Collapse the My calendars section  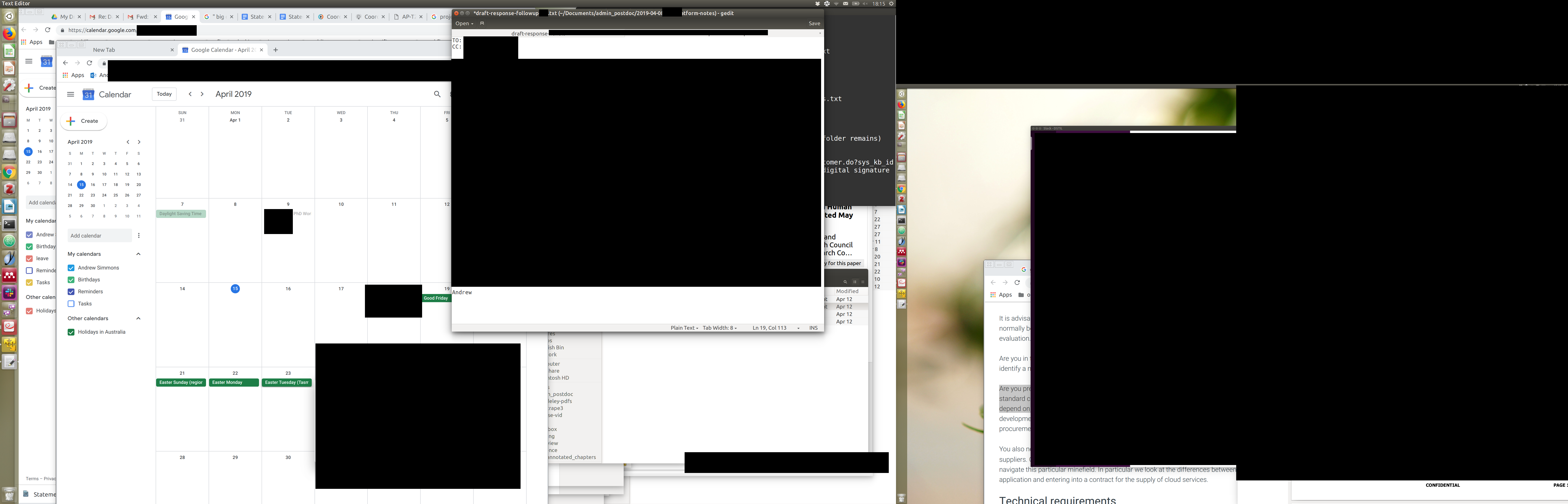pos(138,254)
